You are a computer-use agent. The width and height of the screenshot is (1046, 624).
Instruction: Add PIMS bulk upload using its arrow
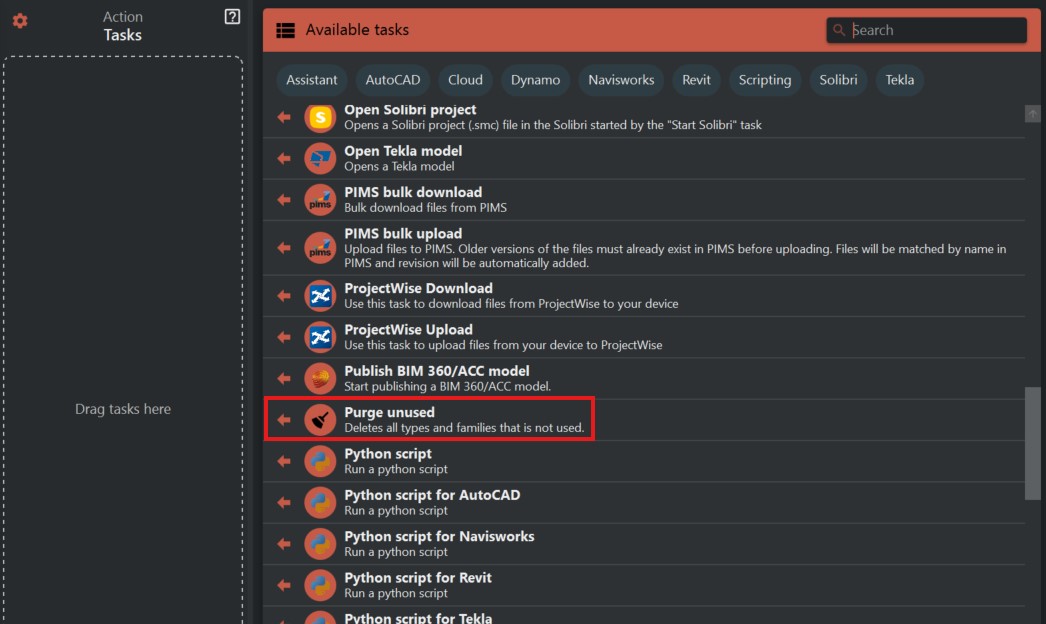[284, 247]
